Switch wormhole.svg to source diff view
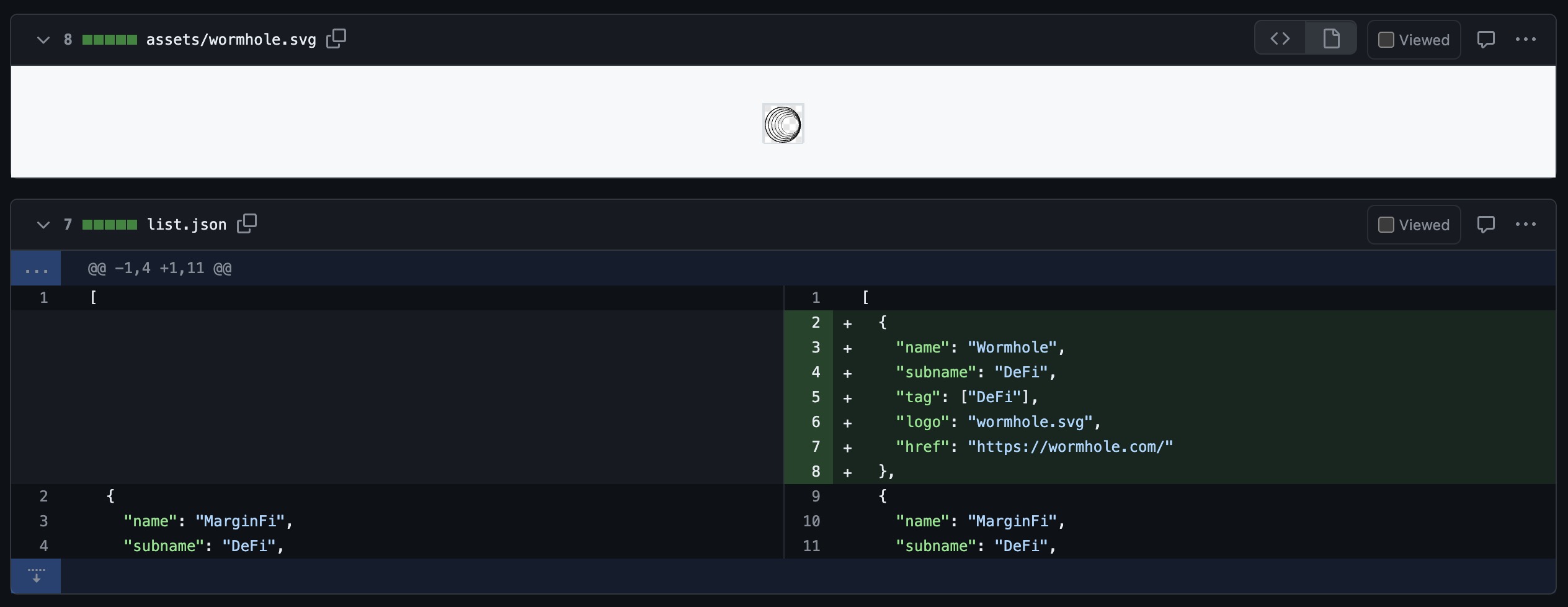The image size is (1568, 607). pyautogui.click(x=1280, y=38)
